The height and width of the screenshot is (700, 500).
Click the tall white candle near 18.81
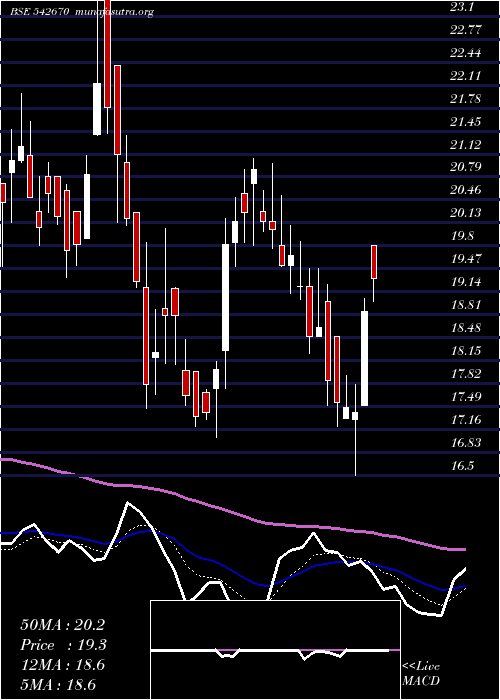[x=364, y=358]
